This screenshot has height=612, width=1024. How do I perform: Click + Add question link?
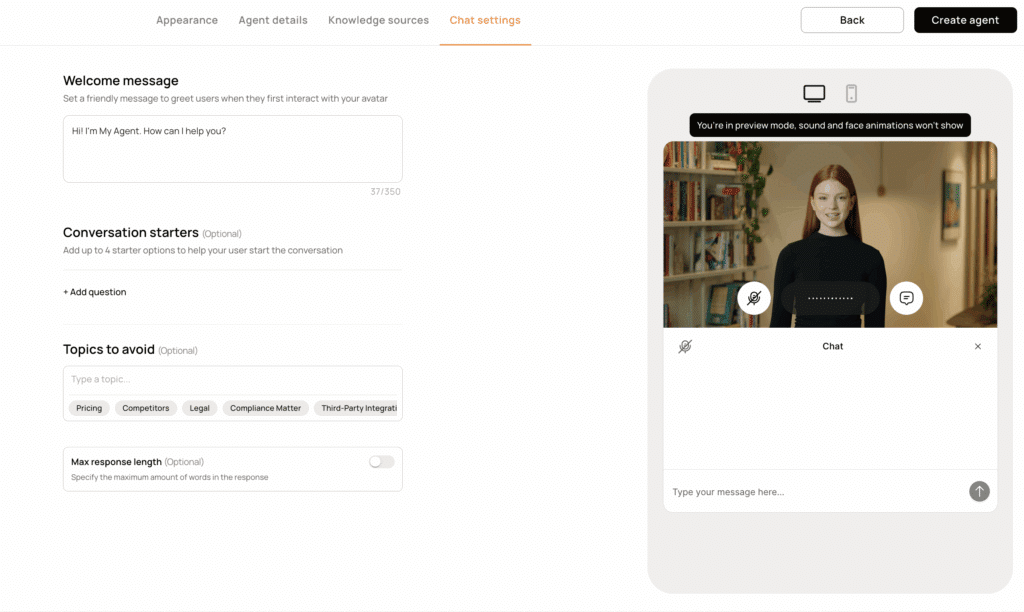point(95,292)
